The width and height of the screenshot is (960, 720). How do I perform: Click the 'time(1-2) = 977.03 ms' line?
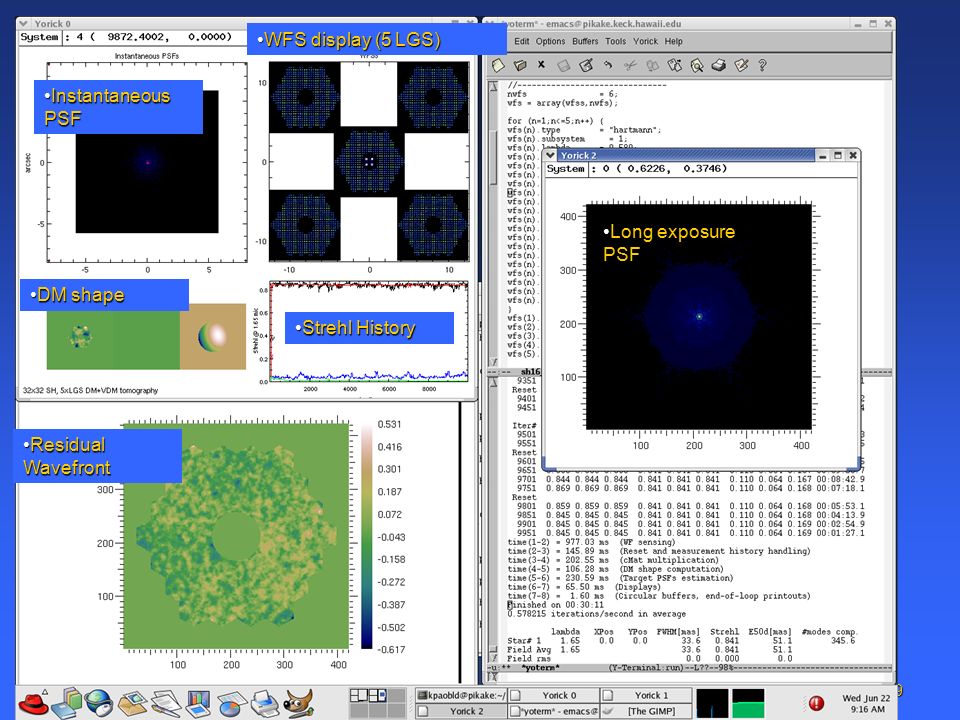pyautogui.click(x=591, y=542)
